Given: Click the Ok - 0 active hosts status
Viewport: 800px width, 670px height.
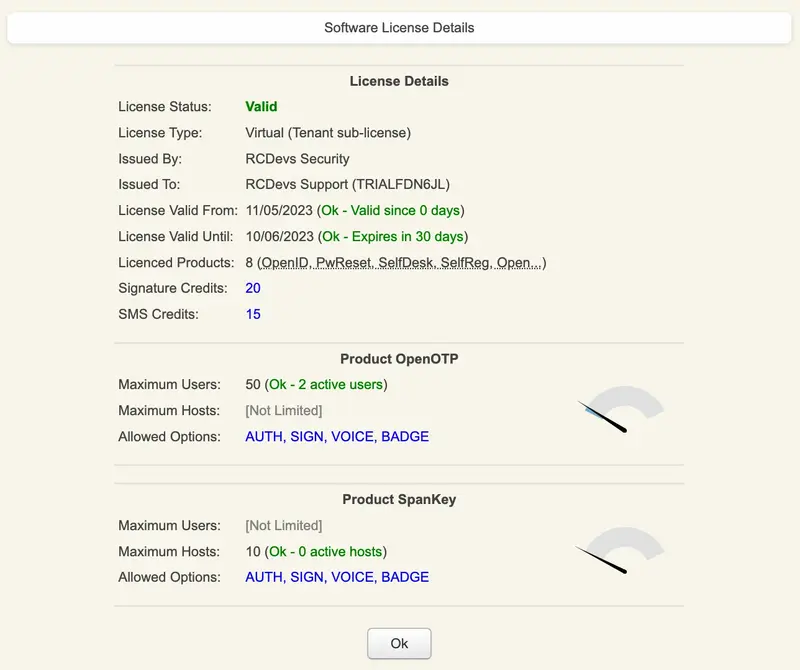Looking at the screenshot, I should click(326, 552).
